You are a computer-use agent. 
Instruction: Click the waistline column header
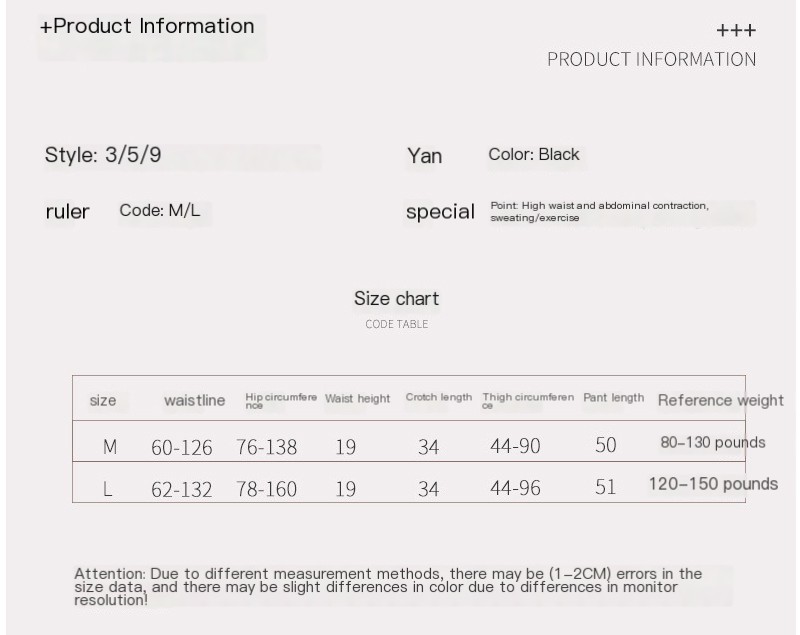pos(194,400)
